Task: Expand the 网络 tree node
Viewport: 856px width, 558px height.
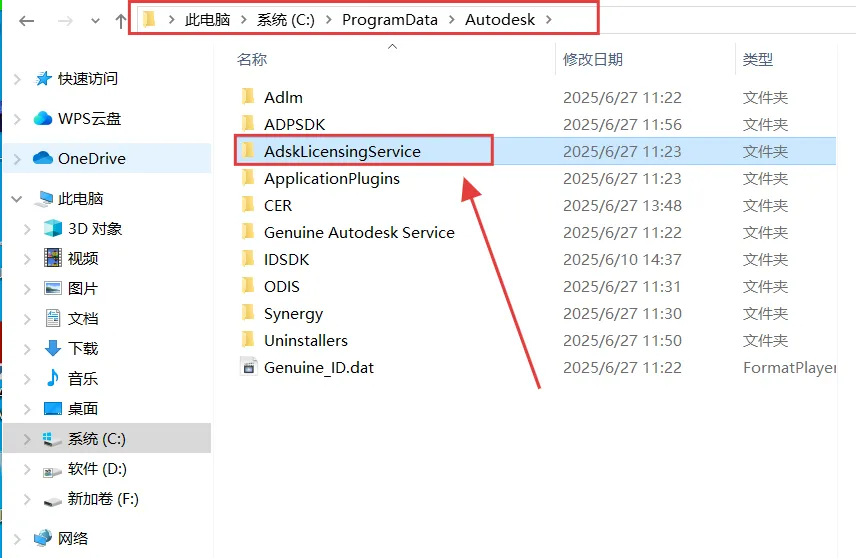Action: [17, 539]
